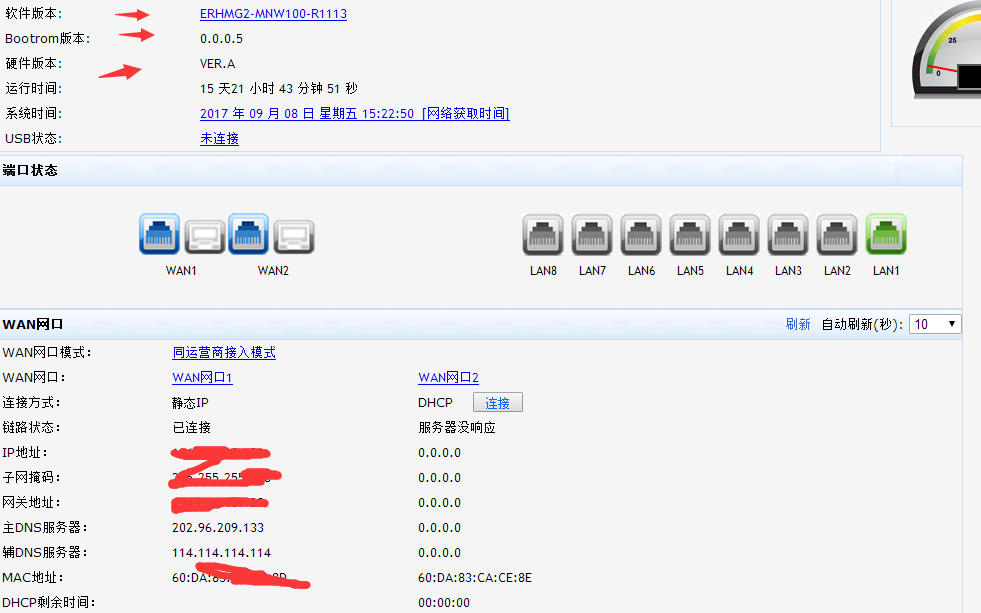Open the WAN网口2 link

(x=448, y=378)
